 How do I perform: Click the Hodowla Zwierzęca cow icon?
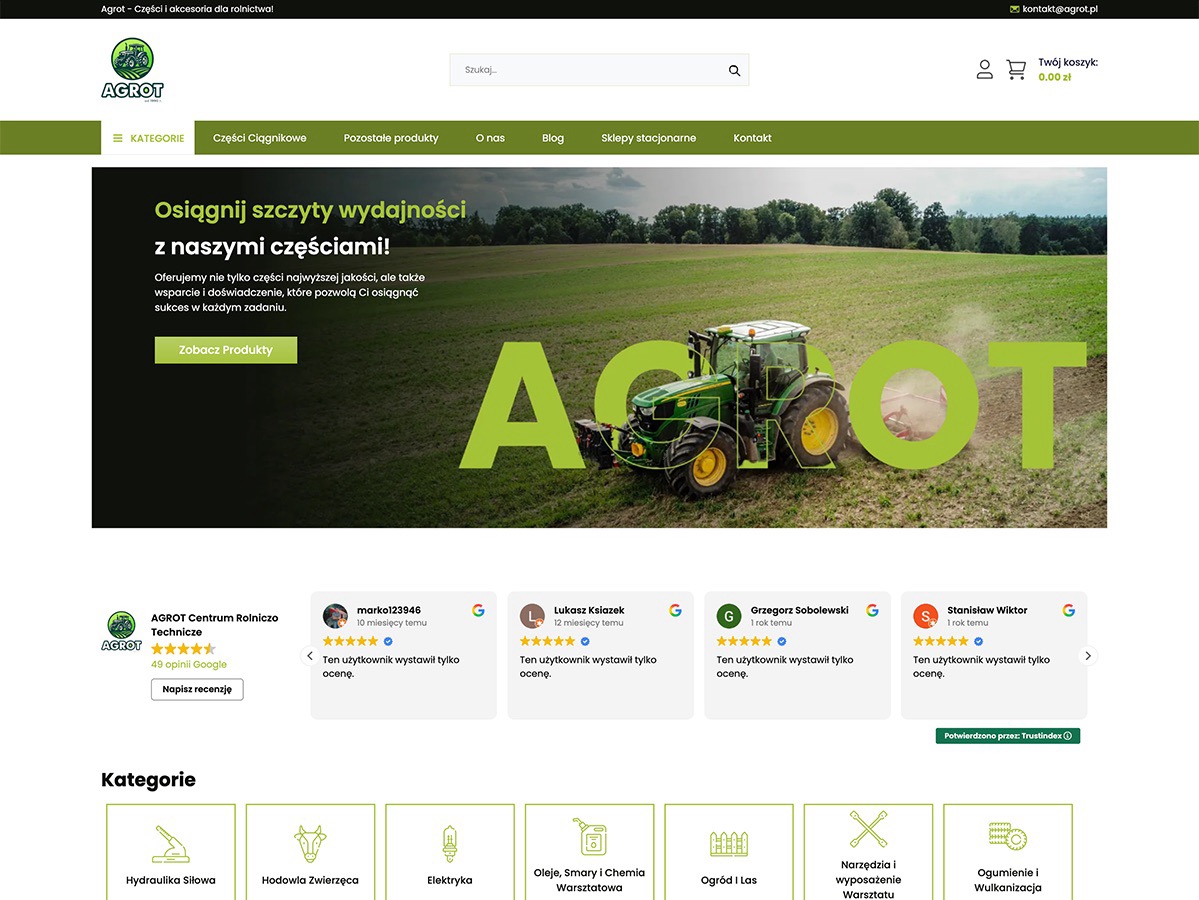(x=310, y=844)
